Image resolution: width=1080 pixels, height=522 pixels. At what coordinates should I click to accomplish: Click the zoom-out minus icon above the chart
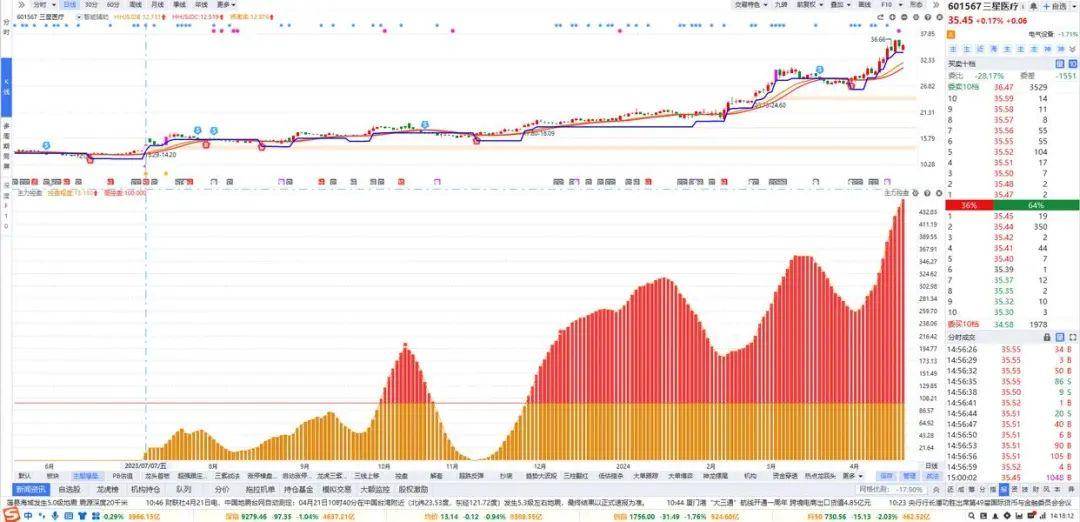[x=904, y=16]
